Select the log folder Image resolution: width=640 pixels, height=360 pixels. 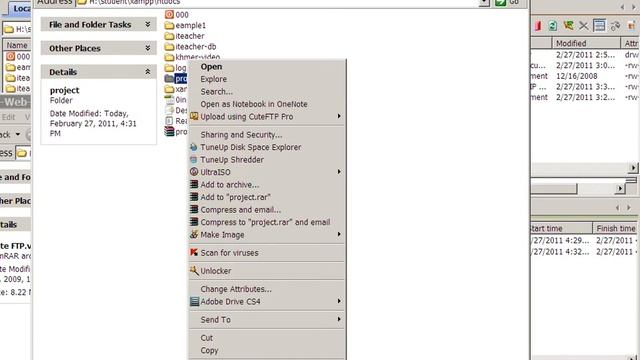tap(176, 68)
